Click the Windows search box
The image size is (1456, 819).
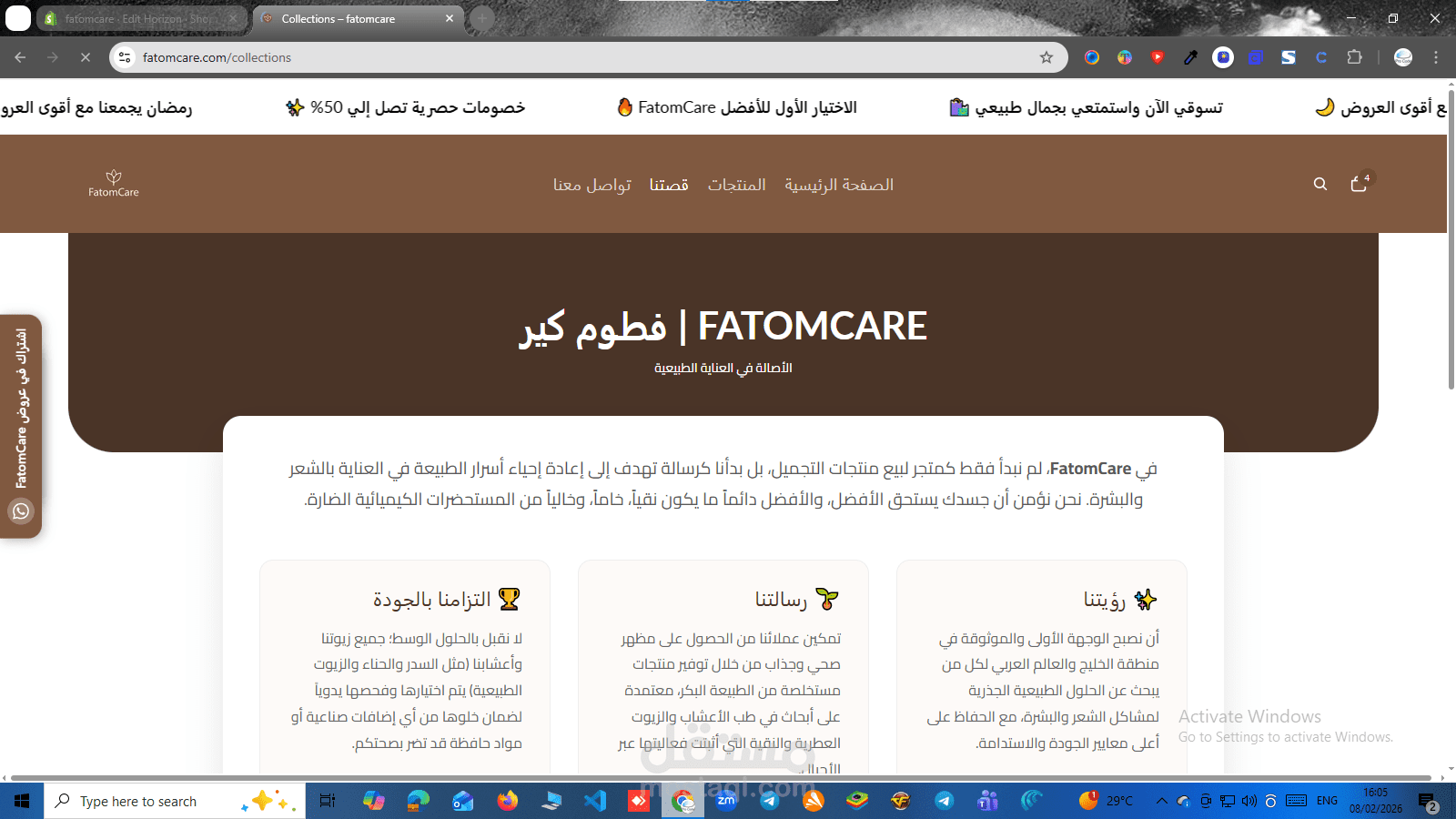point(175,801)
